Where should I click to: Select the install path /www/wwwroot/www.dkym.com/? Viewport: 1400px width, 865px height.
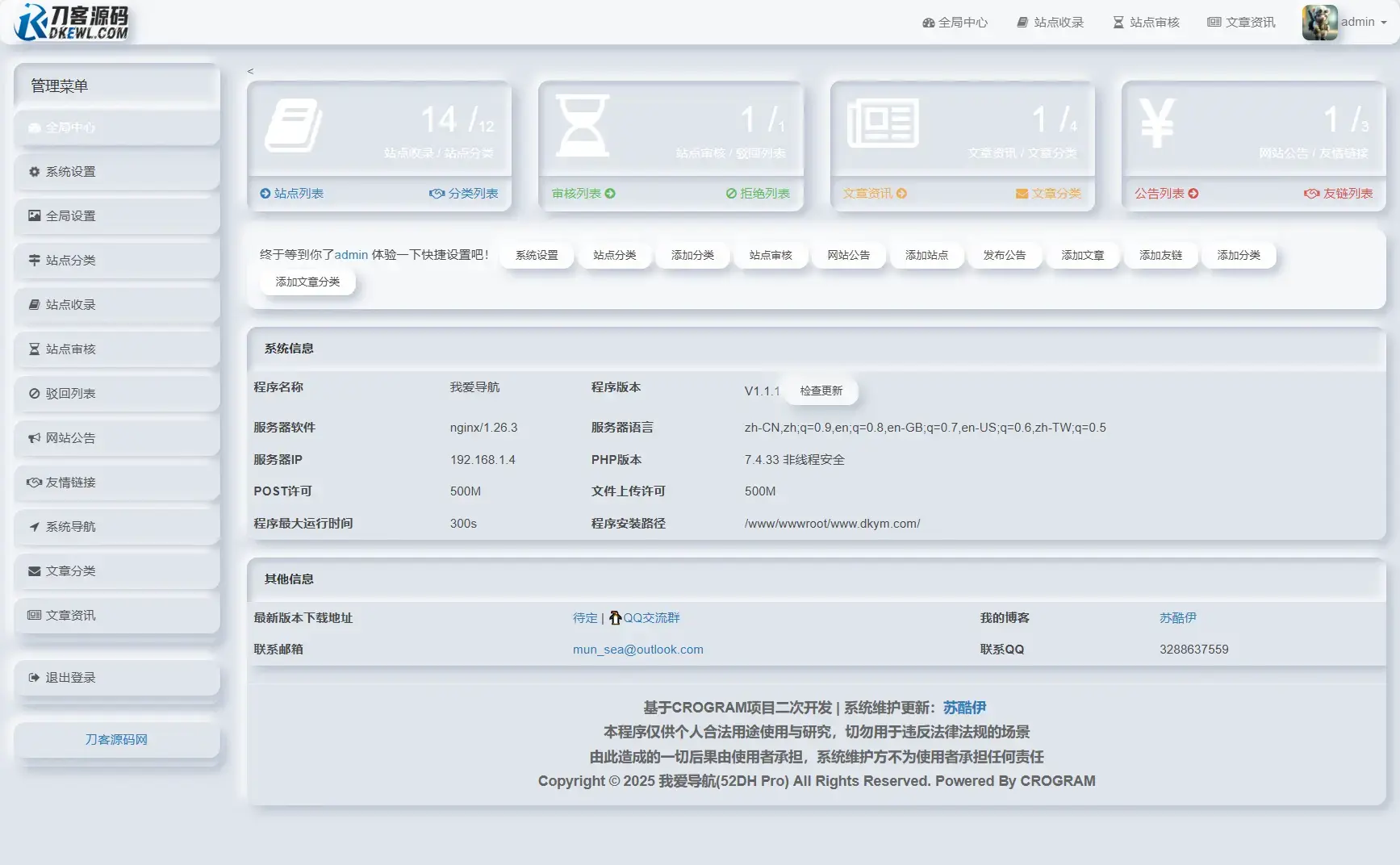tap(832, 524)
